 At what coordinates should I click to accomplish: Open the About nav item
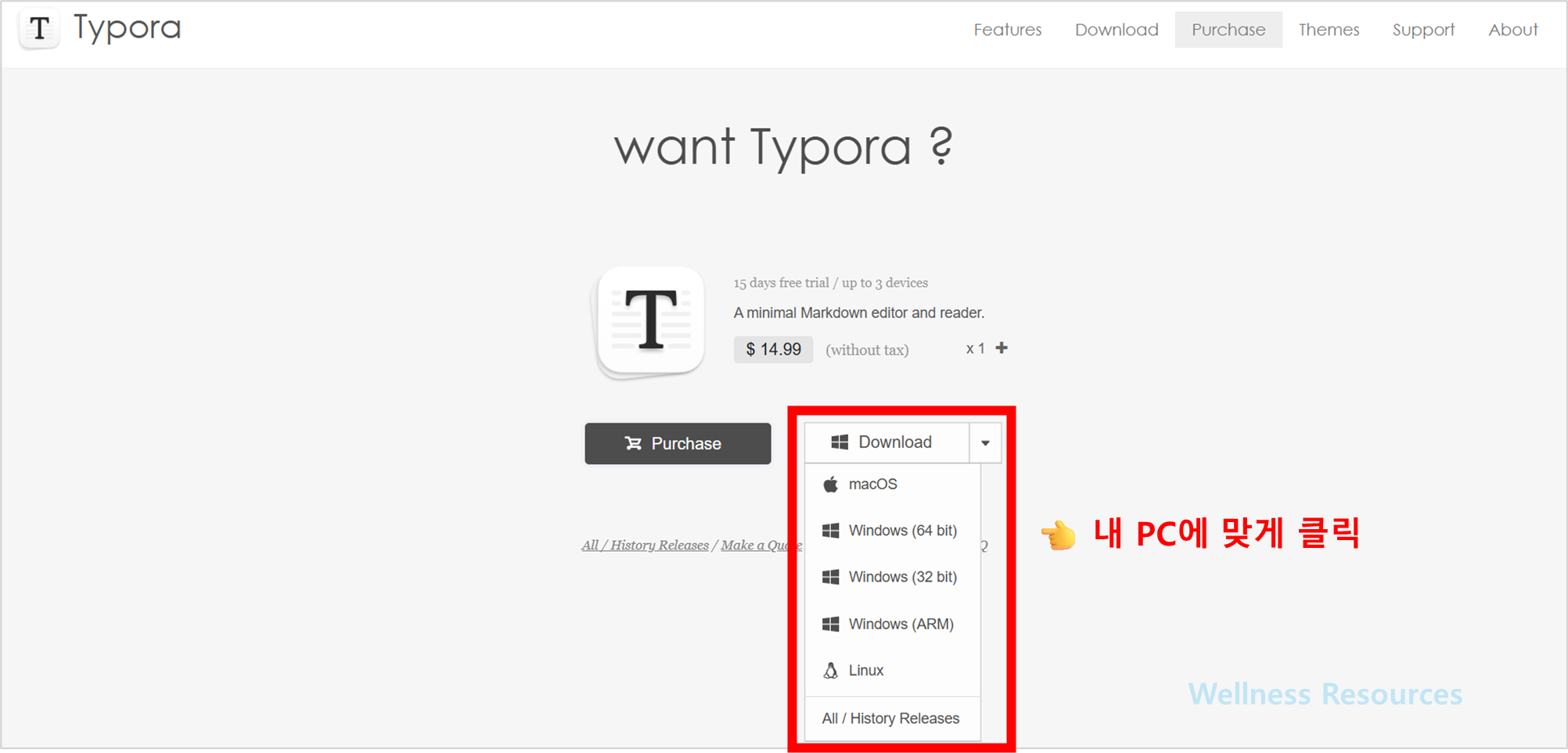click(1512, 30)
